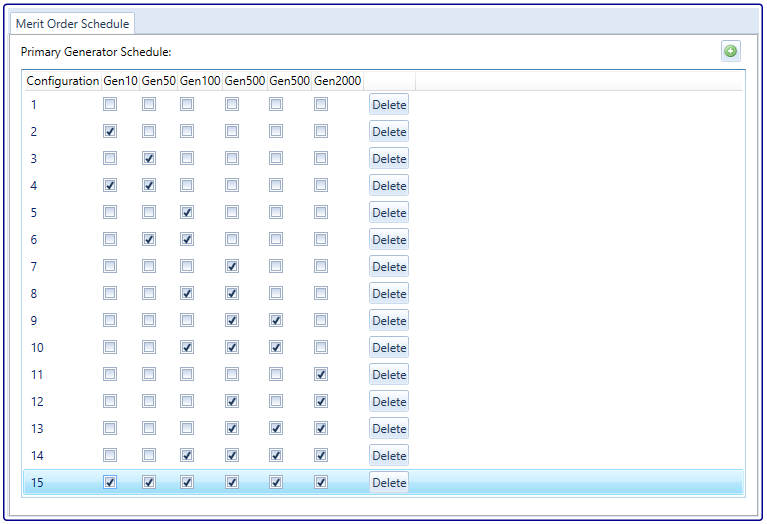The height and width of the screenshot is (524, 767).
Task: Click the Gen100 column header
Action: (200, 80)
